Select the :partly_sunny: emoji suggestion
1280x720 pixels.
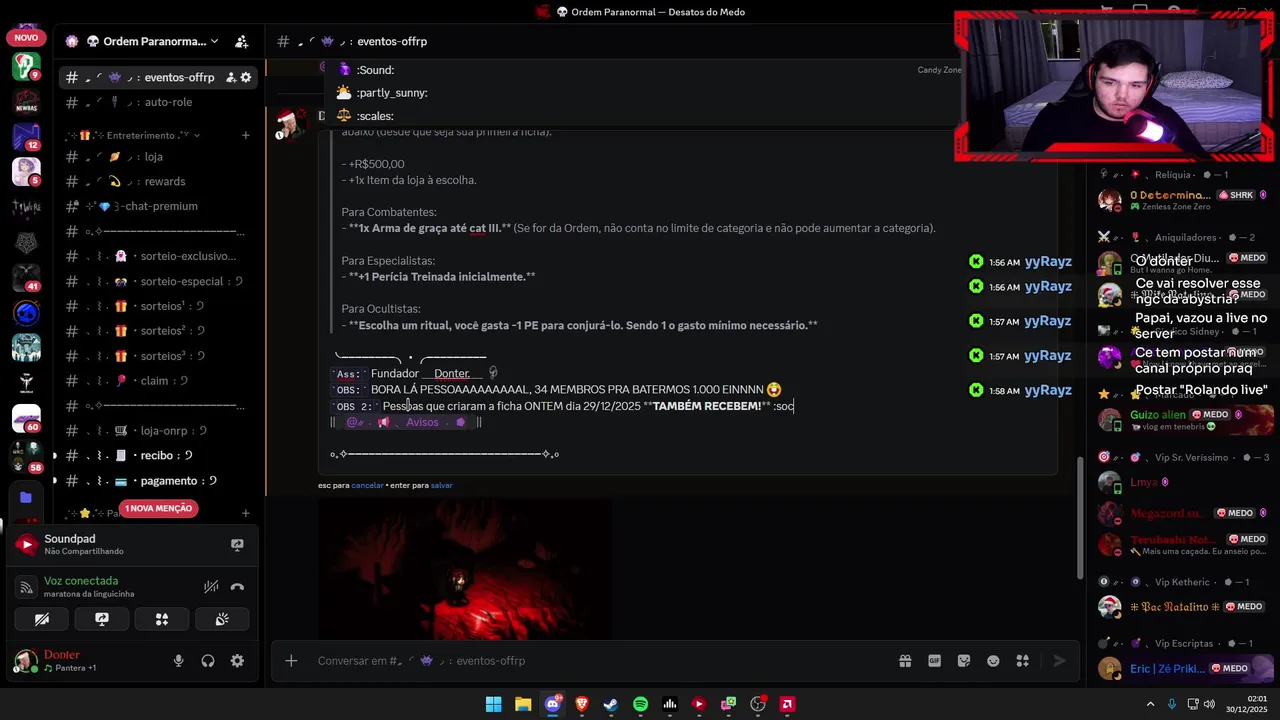(640, 92)
